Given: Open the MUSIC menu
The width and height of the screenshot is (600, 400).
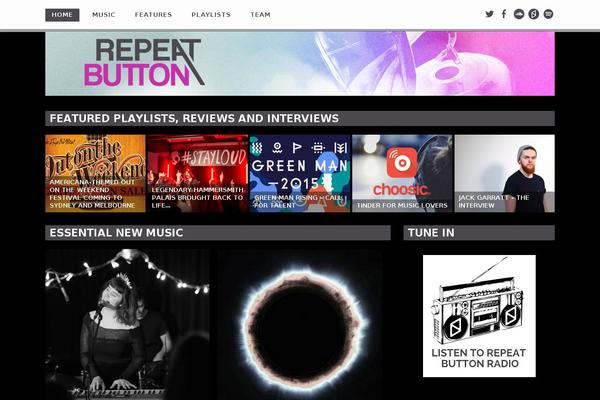Looking at the screenshot, I should click(103, 15).
